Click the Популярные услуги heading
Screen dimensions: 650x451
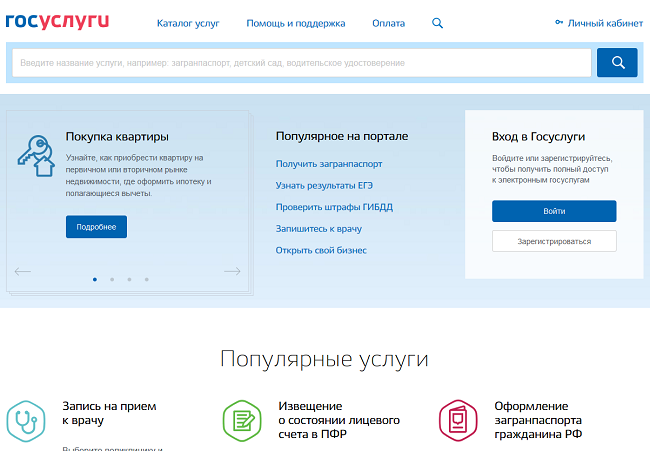pos(324,359)
